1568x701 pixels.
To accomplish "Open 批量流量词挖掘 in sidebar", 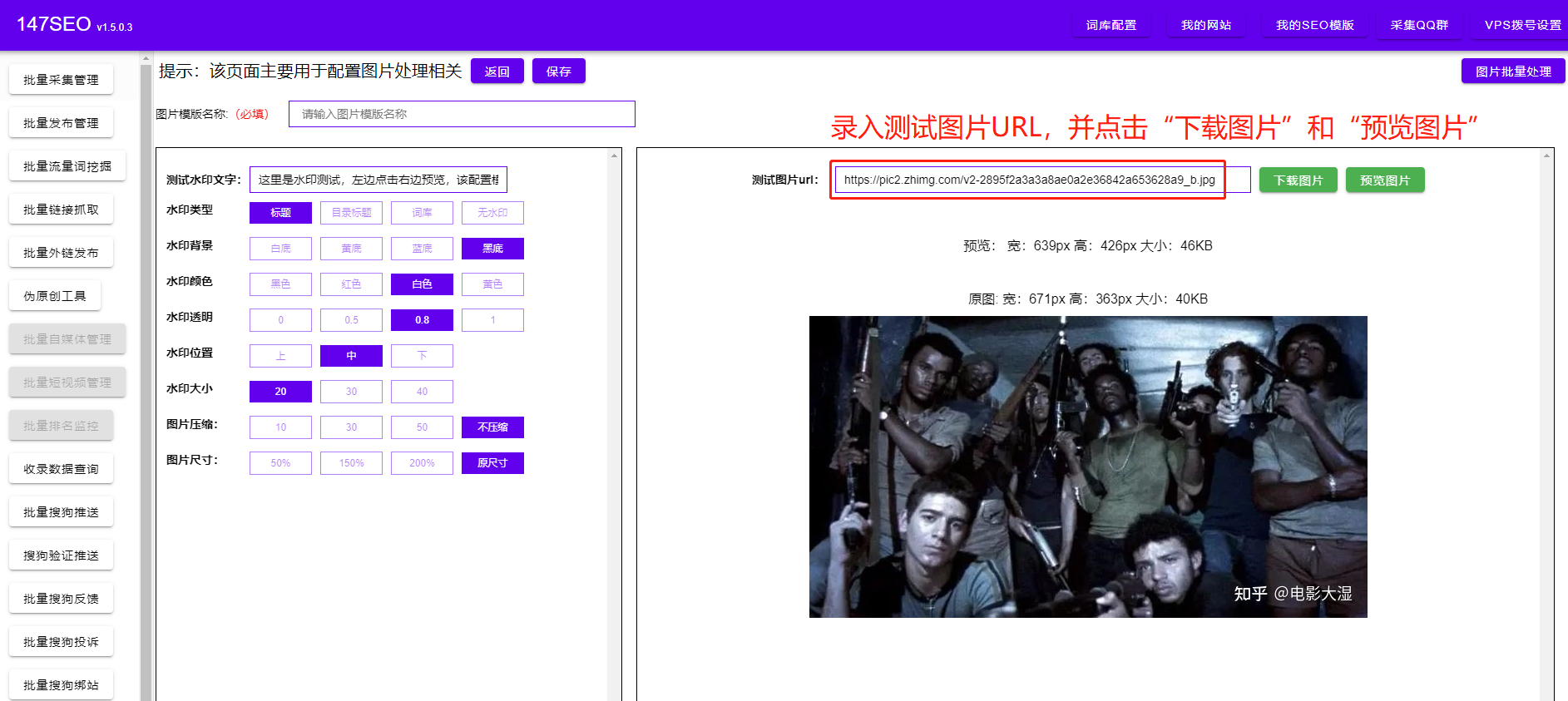I will (x=67, y=166).
